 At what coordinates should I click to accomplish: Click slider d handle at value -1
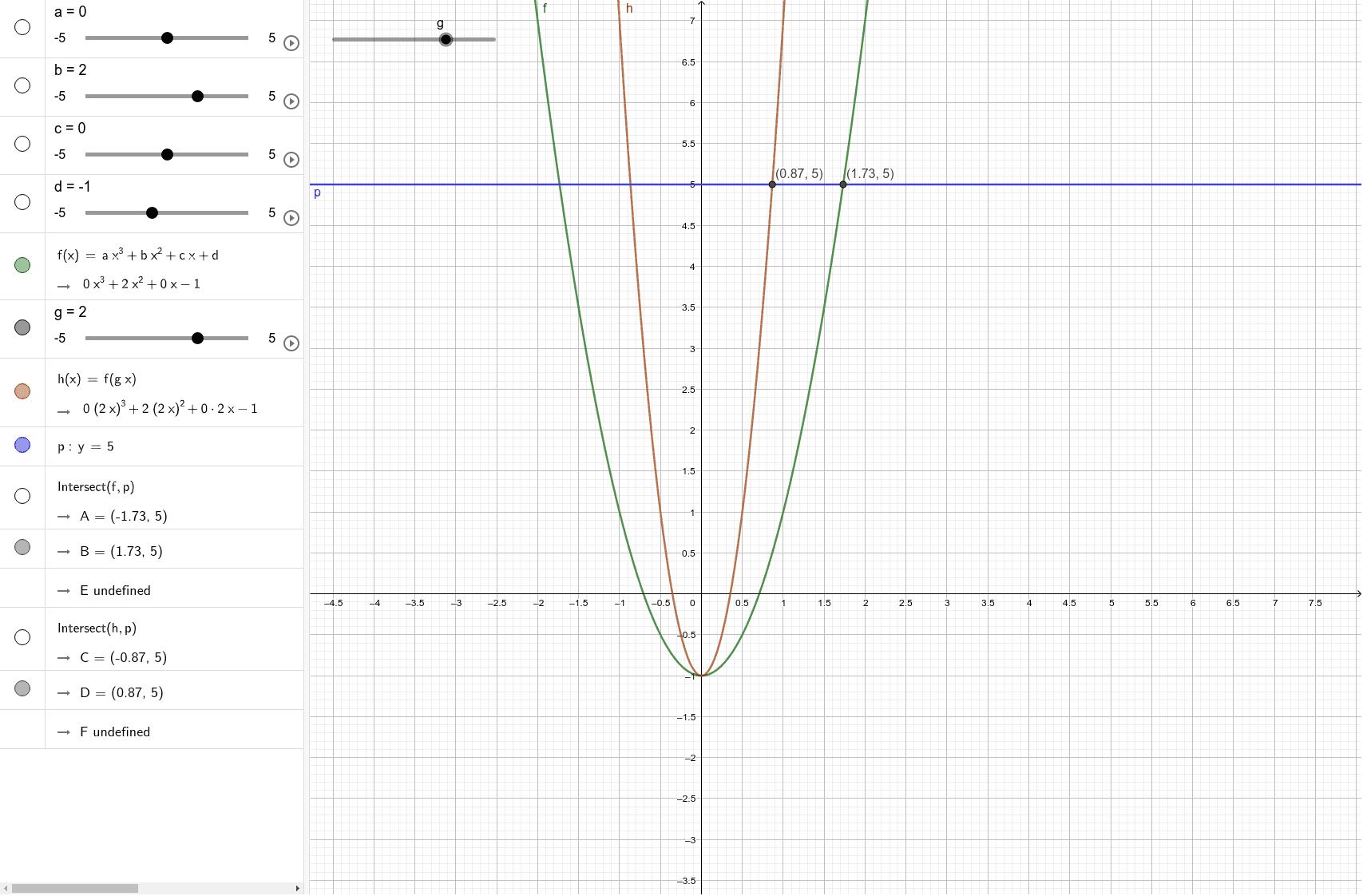click(x=152, y=213)
